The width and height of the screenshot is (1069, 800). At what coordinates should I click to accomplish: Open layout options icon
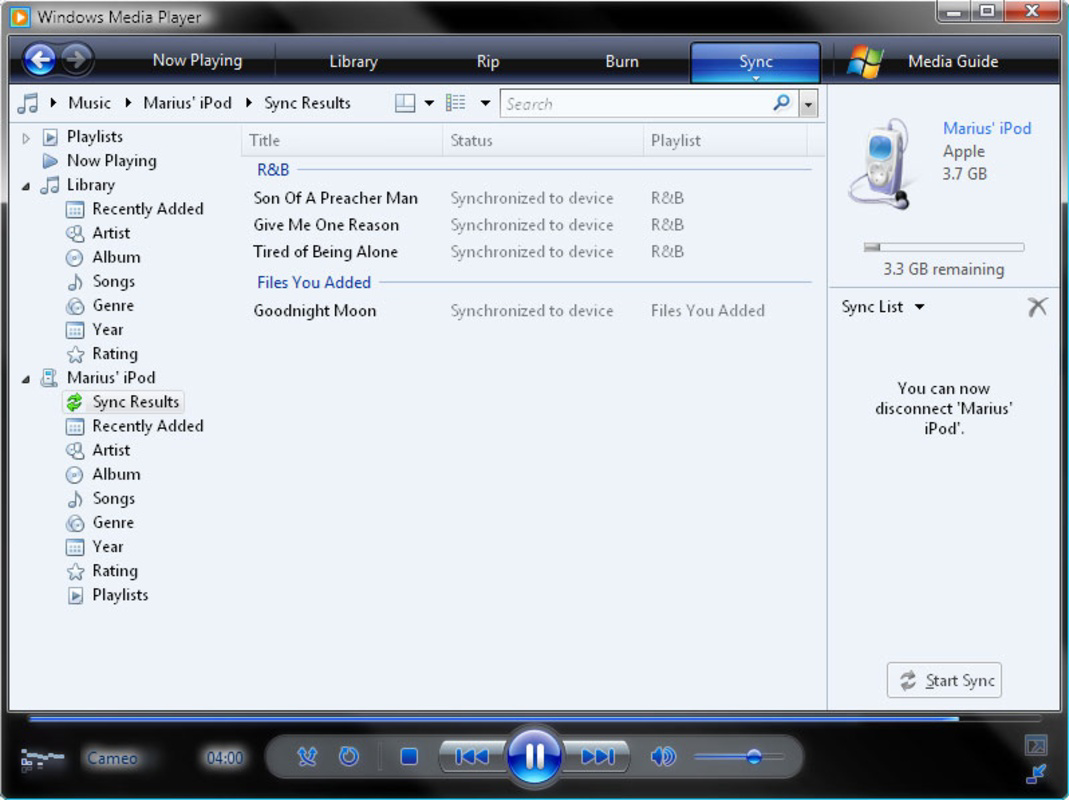[x=405, y=103]
